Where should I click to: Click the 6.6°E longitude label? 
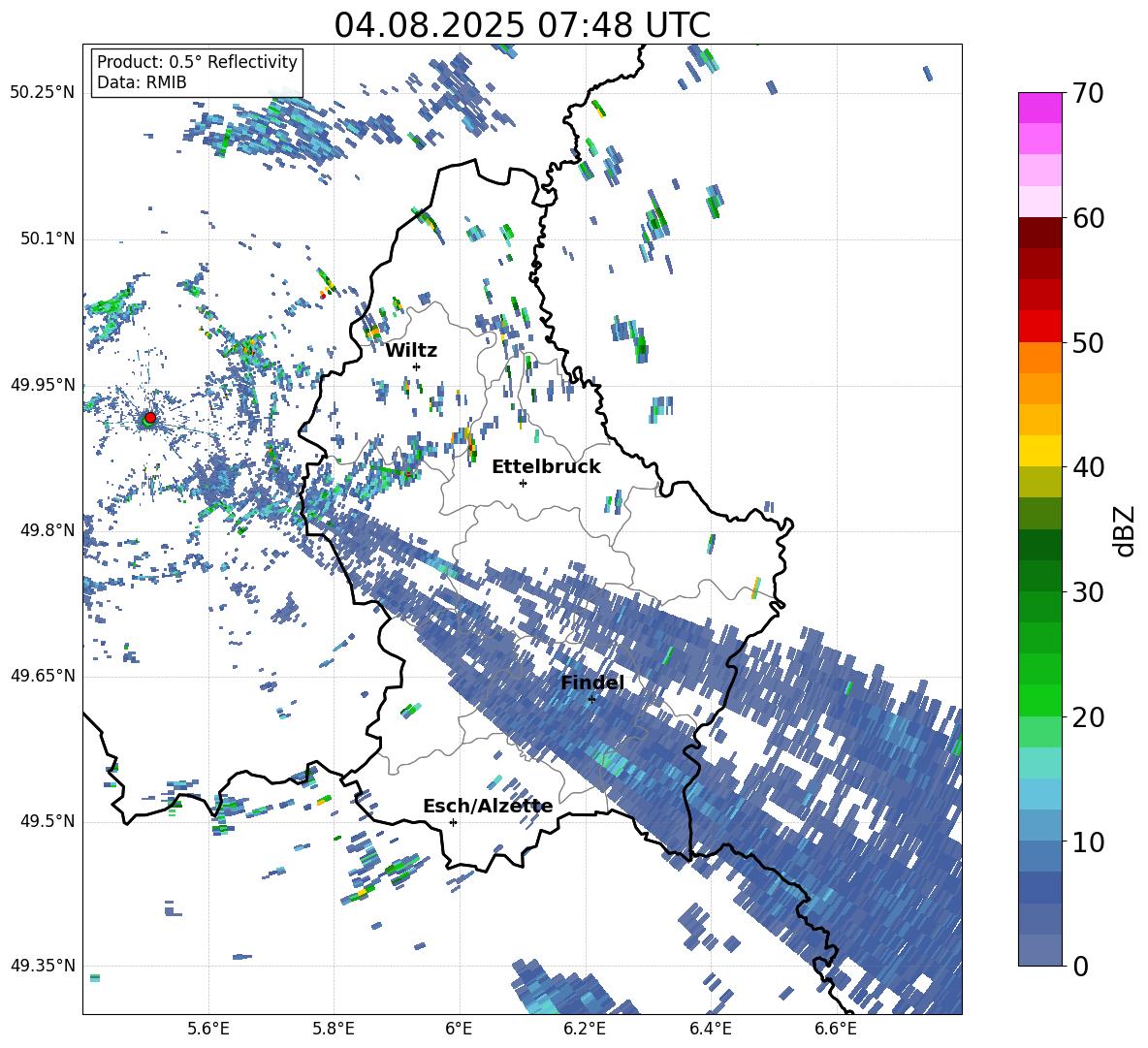click(x=836, y=1029)
